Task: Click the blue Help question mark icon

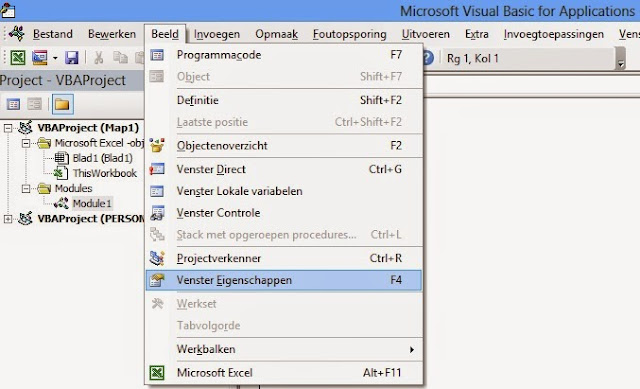Action: point(428,58)
